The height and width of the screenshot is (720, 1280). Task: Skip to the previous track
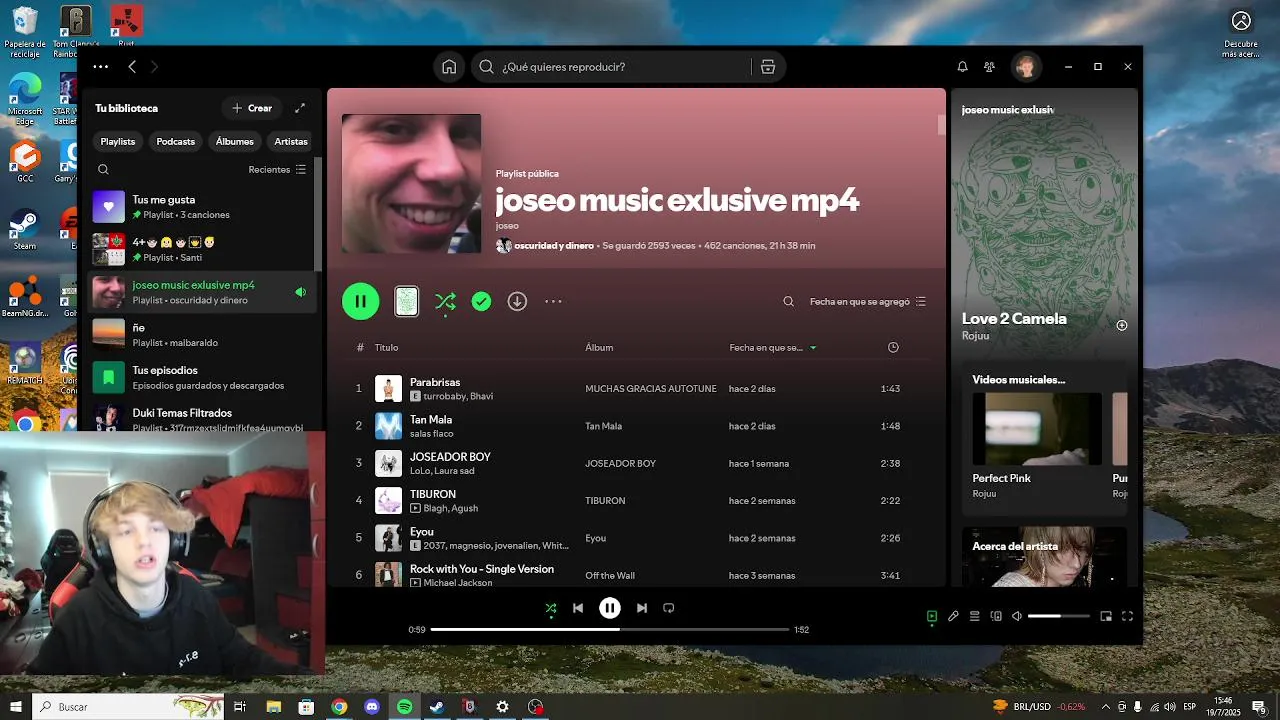tap(578, 608)
